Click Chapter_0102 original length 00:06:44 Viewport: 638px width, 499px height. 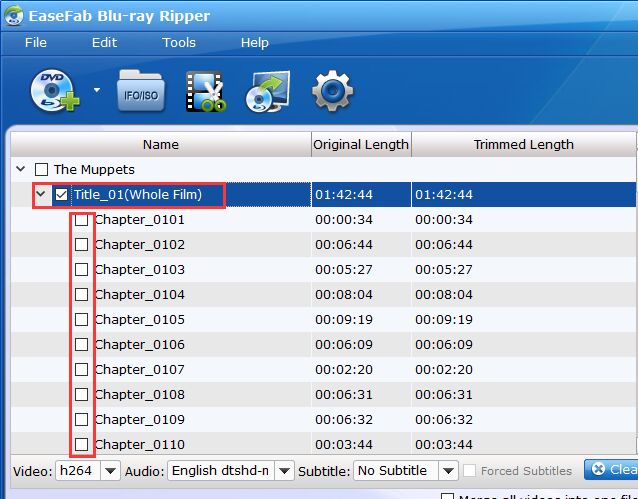(344, 245)
